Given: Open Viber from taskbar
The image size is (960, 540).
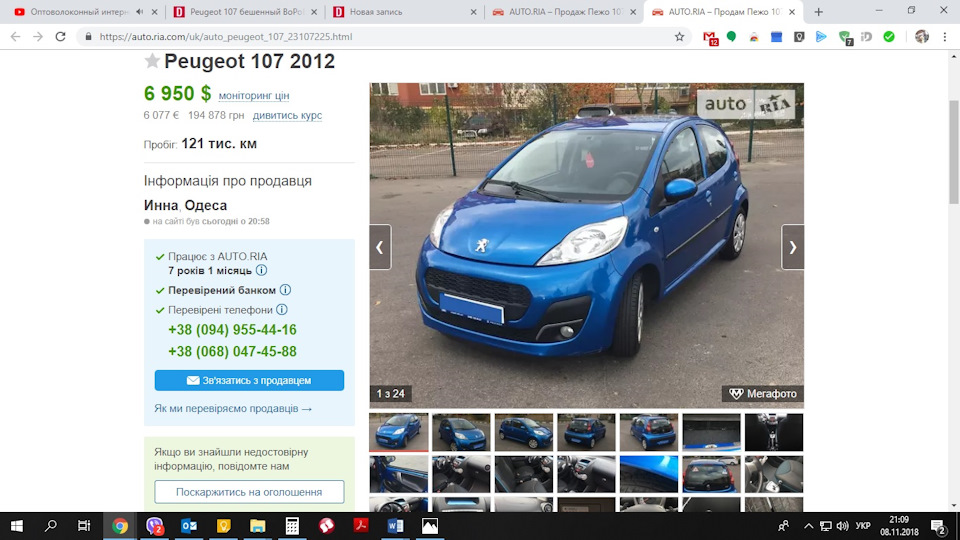Looking at the screenshot, I should click(x=154, y=526).
